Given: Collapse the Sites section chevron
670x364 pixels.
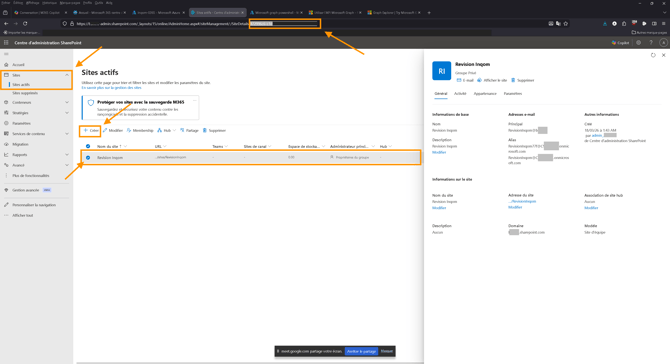Looking at the screenshot, I should click(67, 75).
